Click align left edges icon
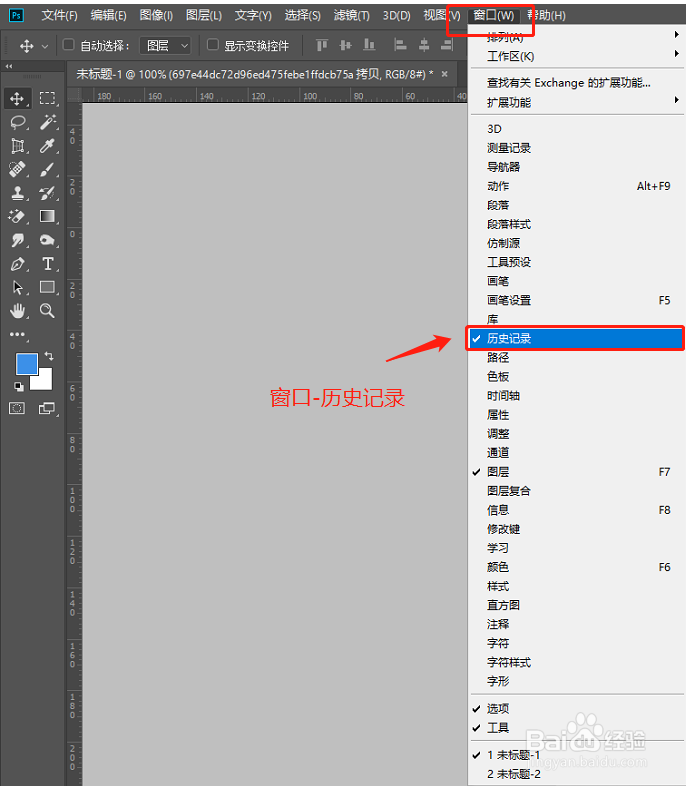 point(400,46)
